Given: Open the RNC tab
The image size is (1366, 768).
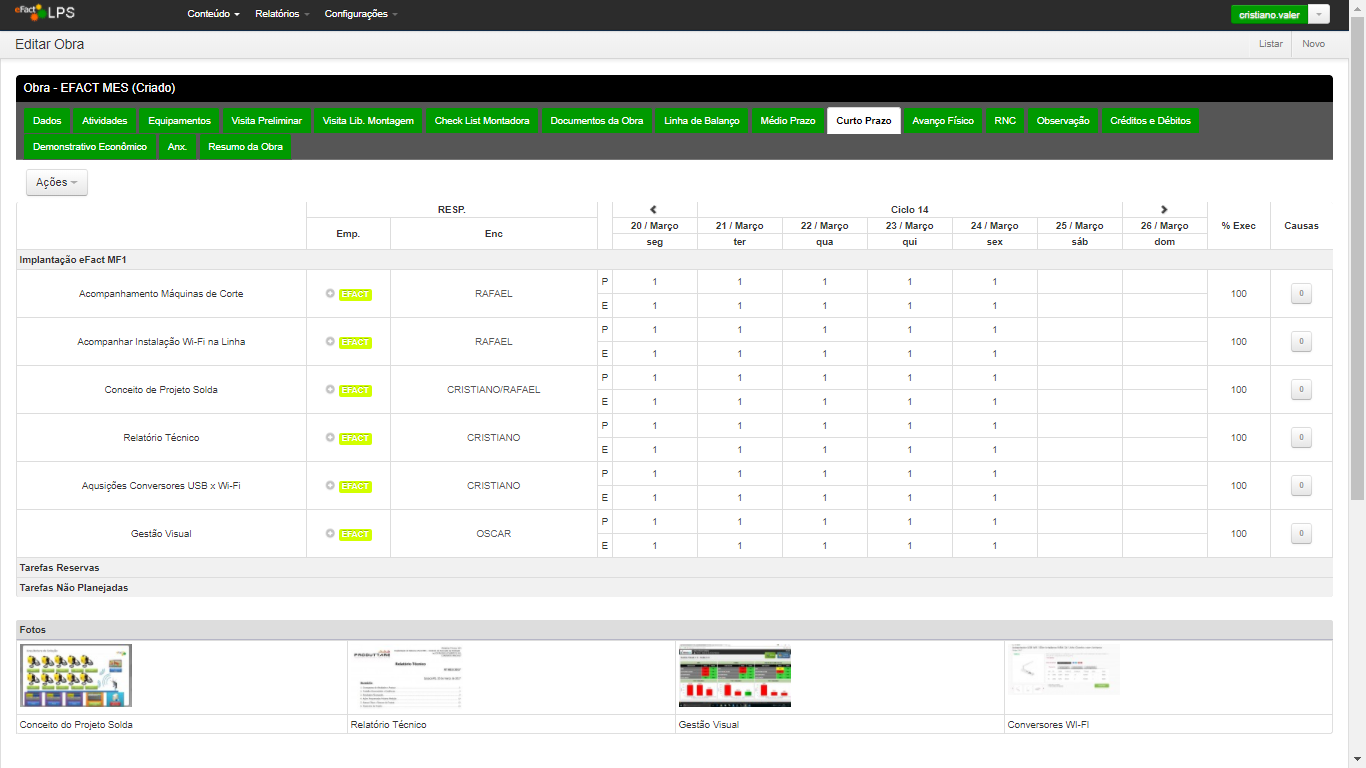Looking at the screenshot, I should point(1005,121).
